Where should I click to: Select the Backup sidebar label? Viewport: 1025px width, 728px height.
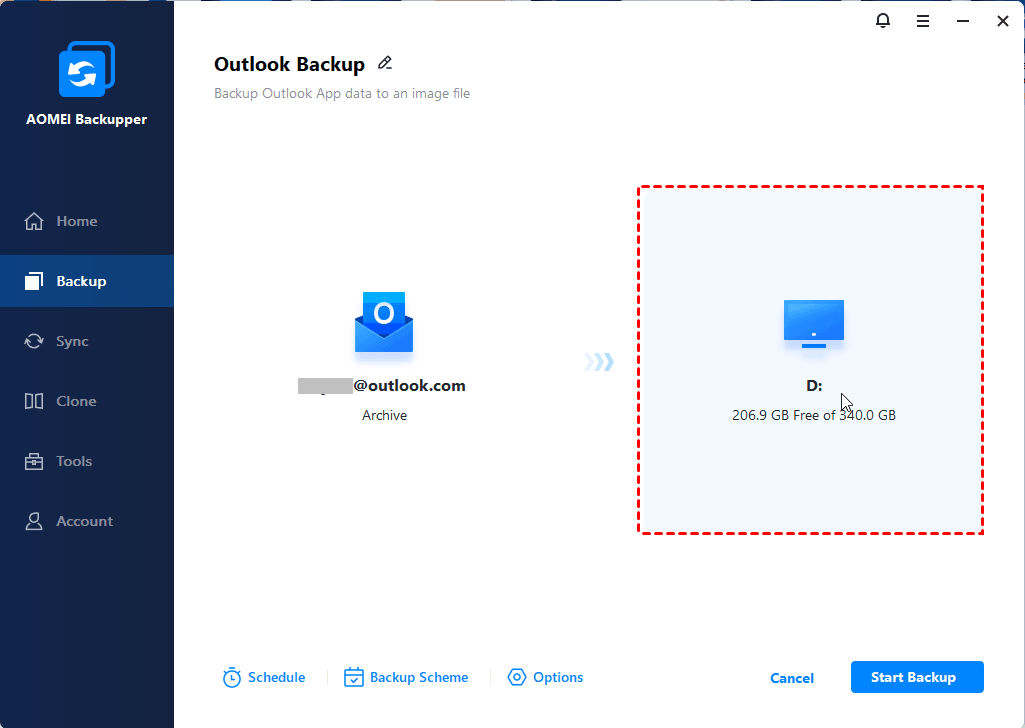(x=81, y=281)
